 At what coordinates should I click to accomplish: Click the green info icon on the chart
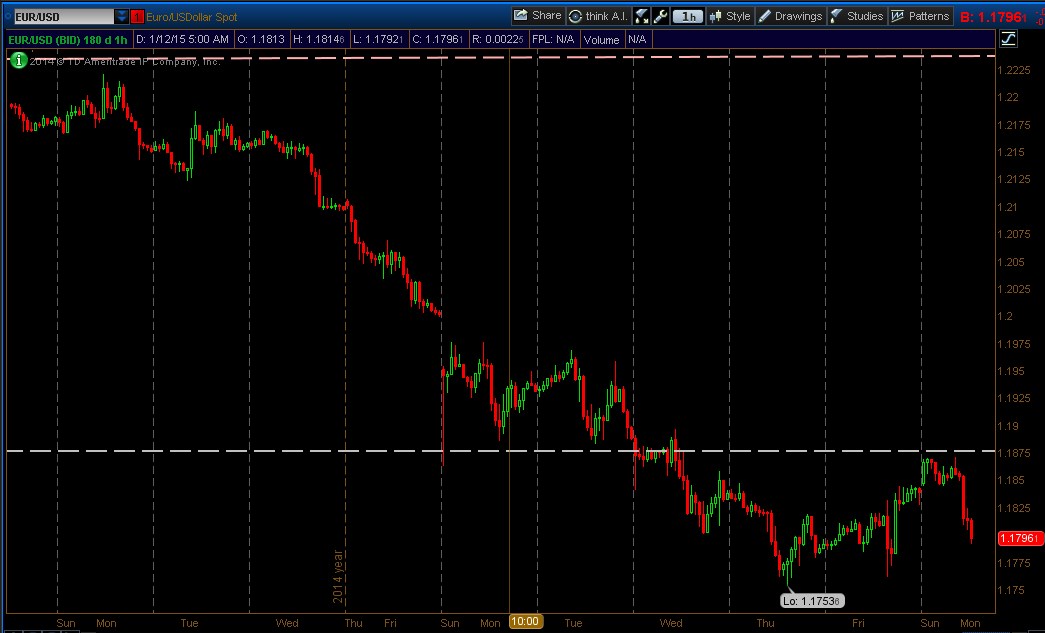coord(17,60)
